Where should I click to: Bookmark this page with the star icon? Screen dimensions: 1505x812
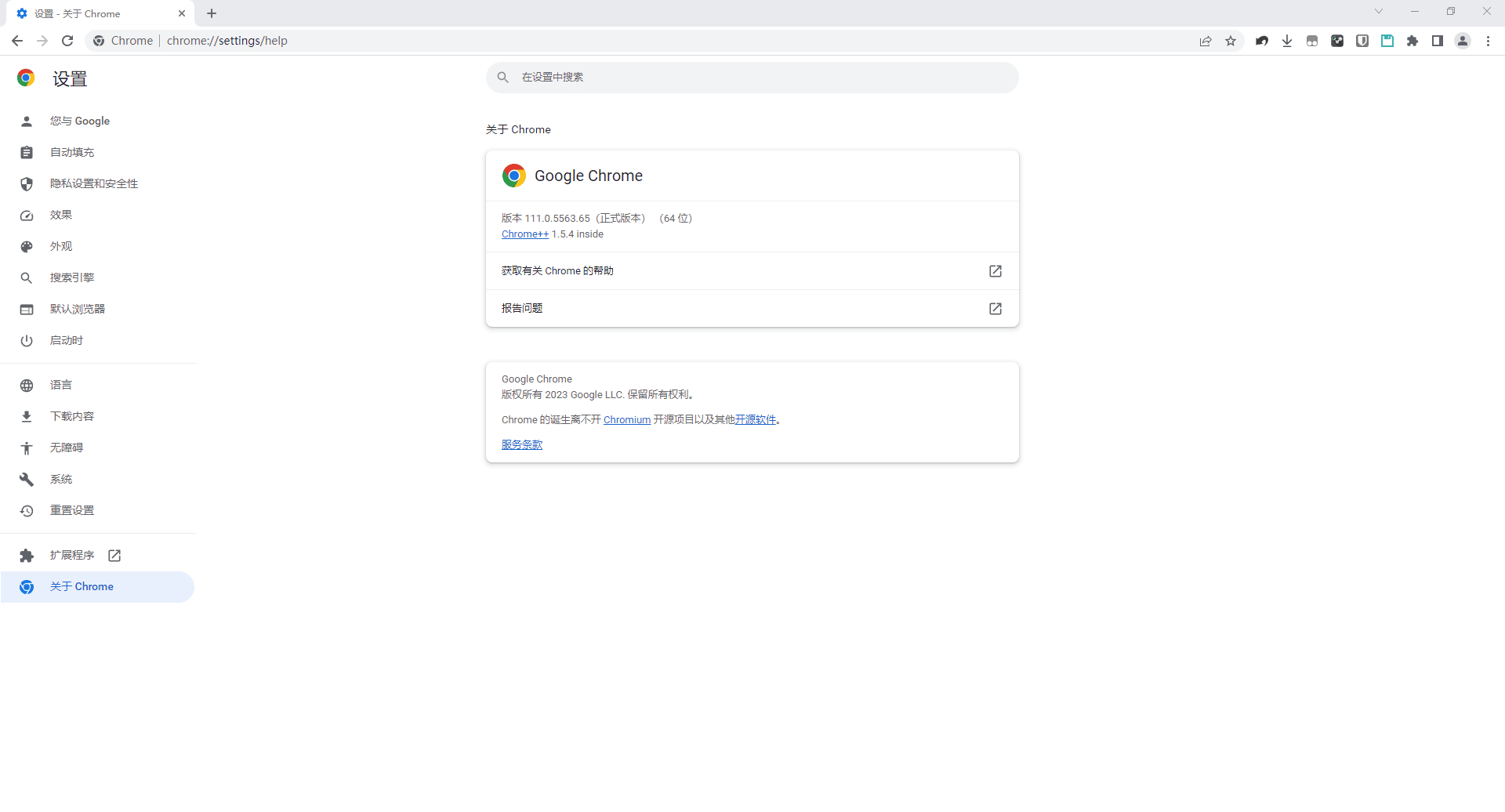1231,41
